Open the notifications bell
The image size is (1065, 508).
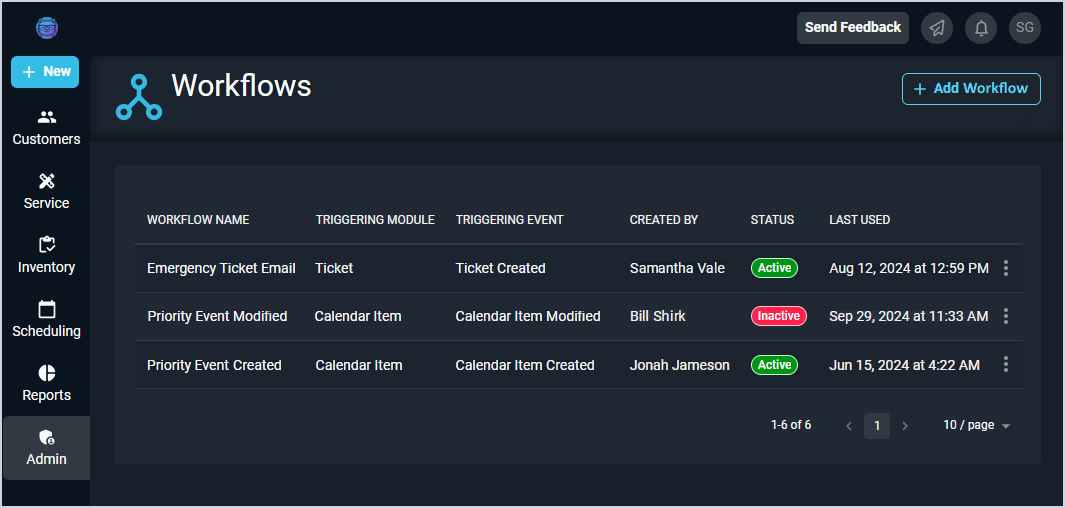click(981, 28)
